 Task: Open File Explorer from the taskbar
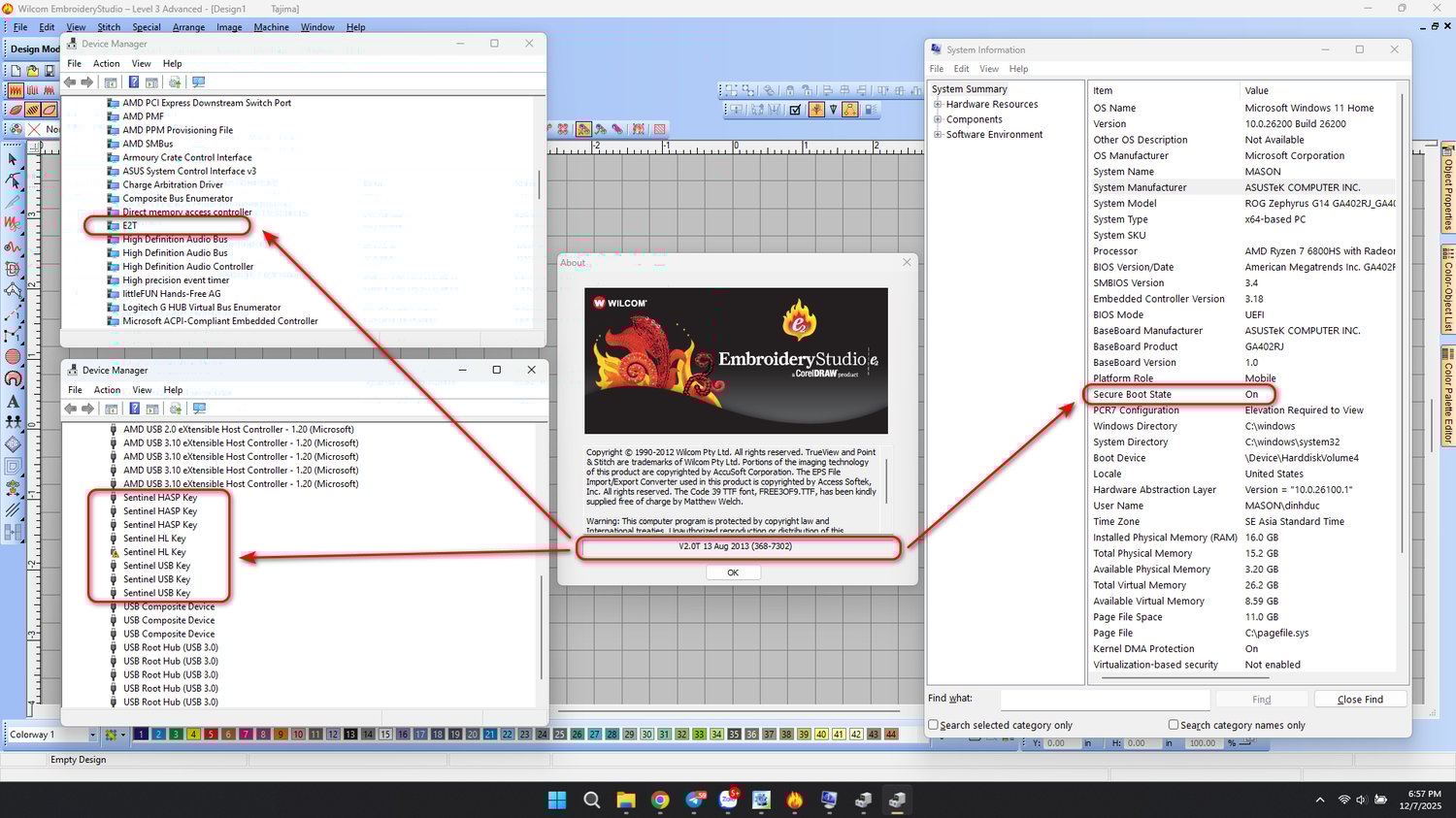pyautogui.click(x=625, y=801)
